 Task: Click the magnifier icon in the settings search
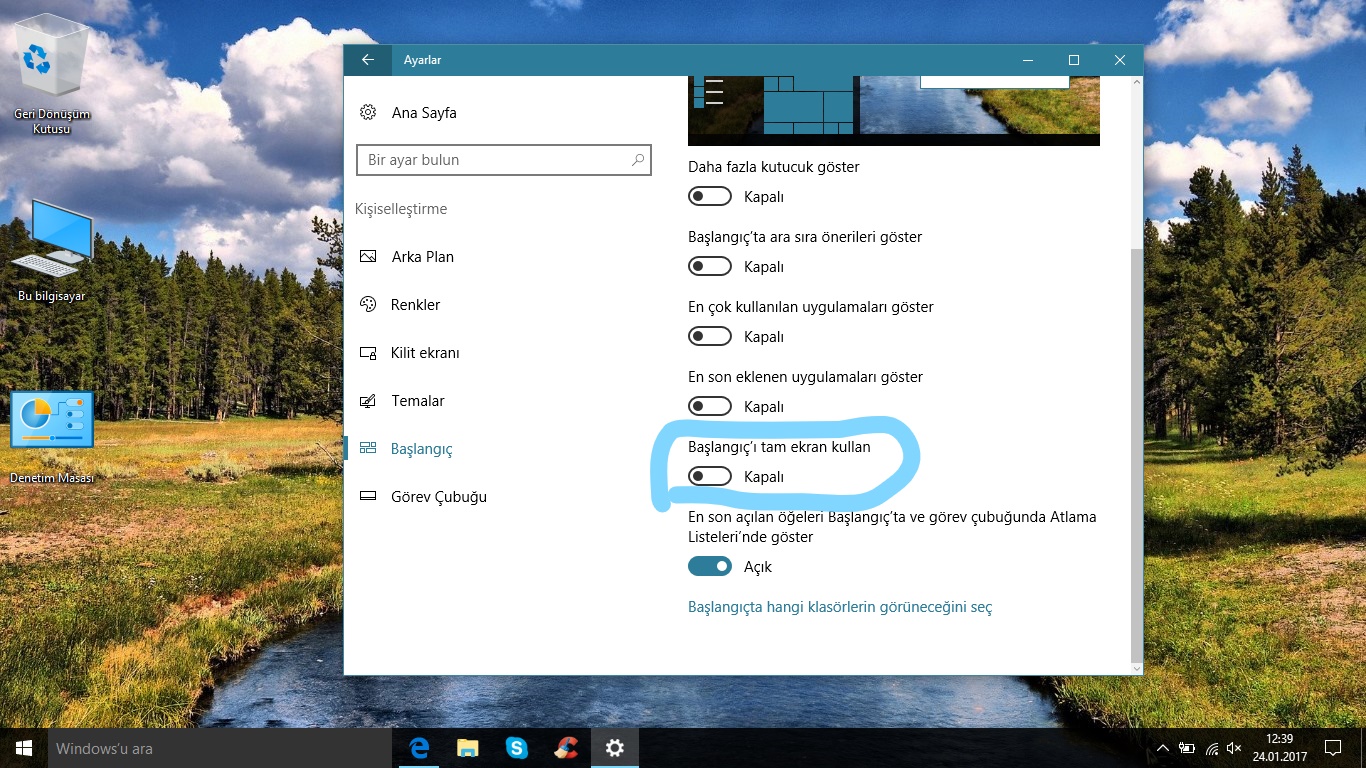pos(637,160)
